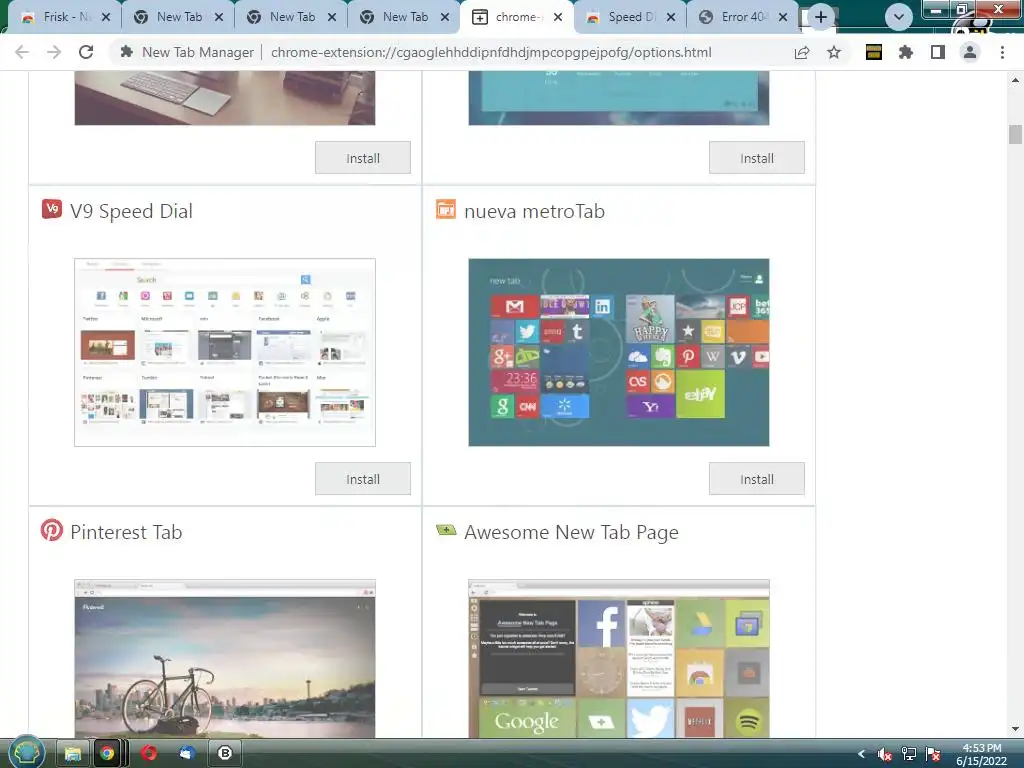Install nueva metroTab
Viewport: 1024px width, 768px height.
click(x=757, y=479)
